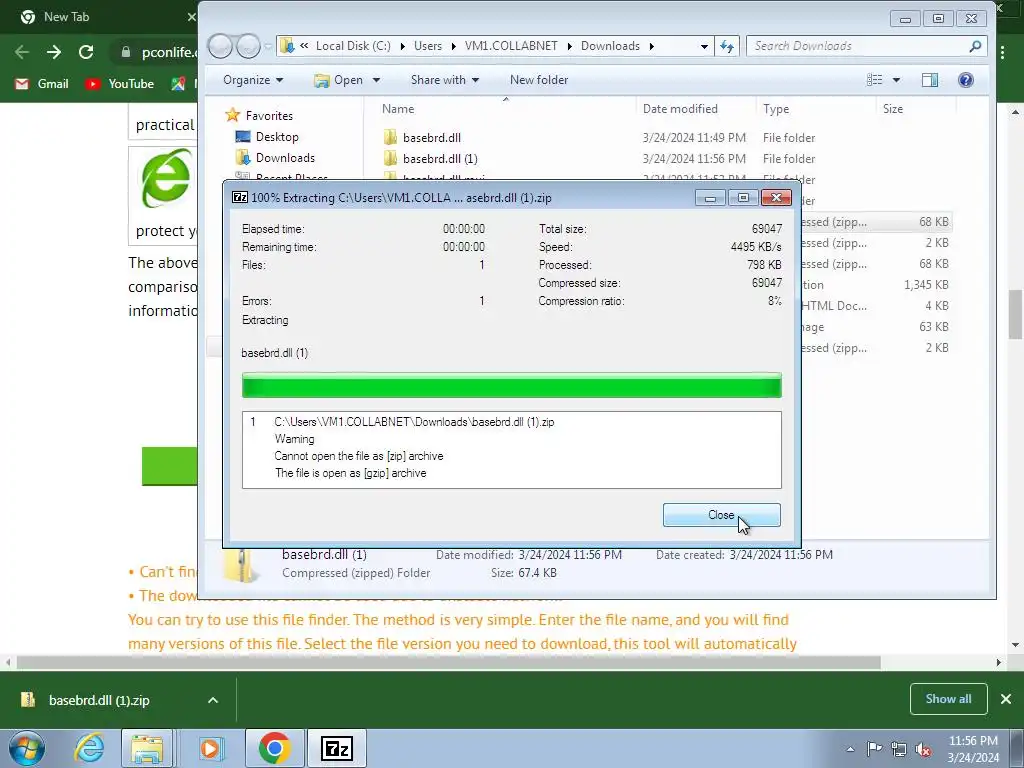The image size is (1024, 768).
Task: Click Close in the 7-Zip extraction dialog
Action: click(721, 515)
